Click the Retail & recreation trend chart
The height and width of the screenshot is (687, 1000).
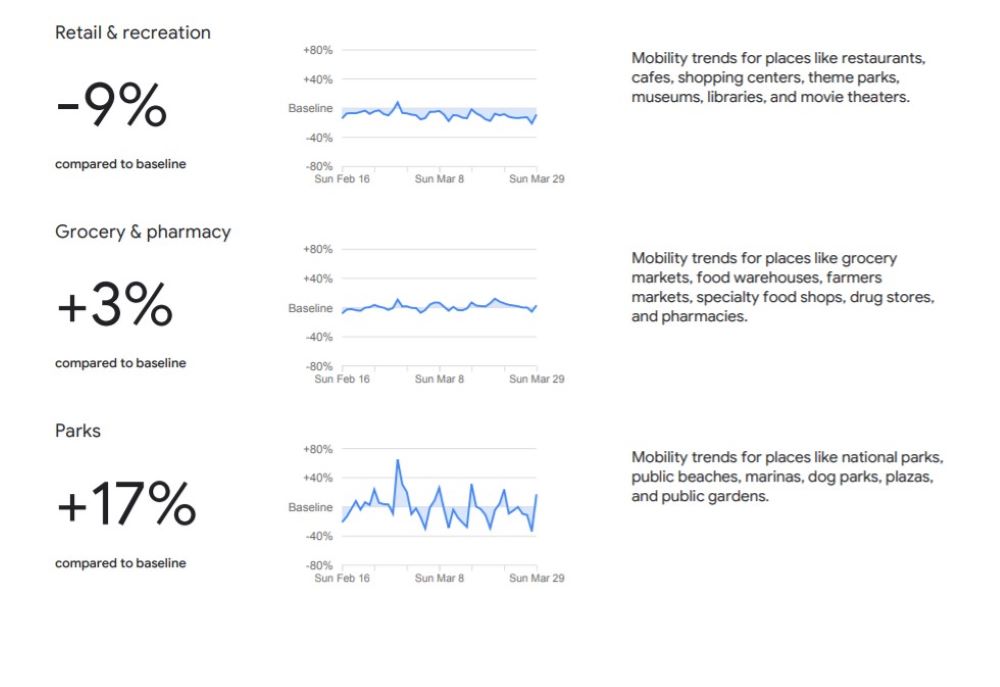tap(439, 114)
